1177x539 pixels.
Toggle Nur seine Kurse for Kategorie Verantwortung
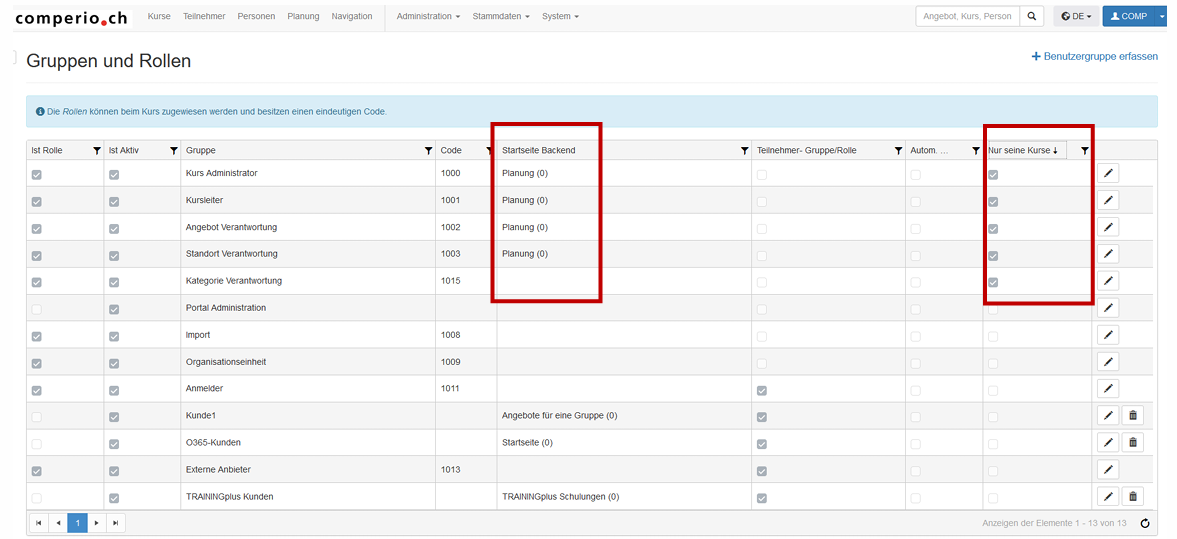point(993,282)
